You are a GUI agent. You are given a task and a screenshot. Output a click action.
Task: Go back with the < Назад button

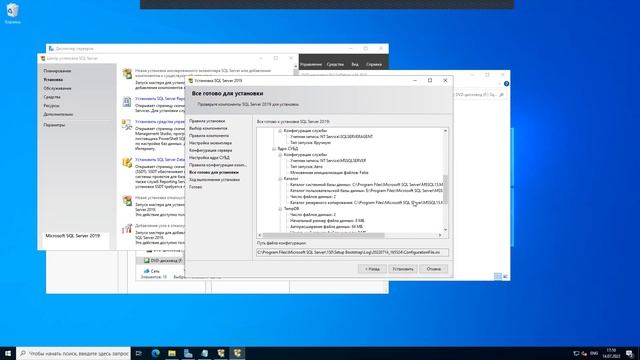372,269
